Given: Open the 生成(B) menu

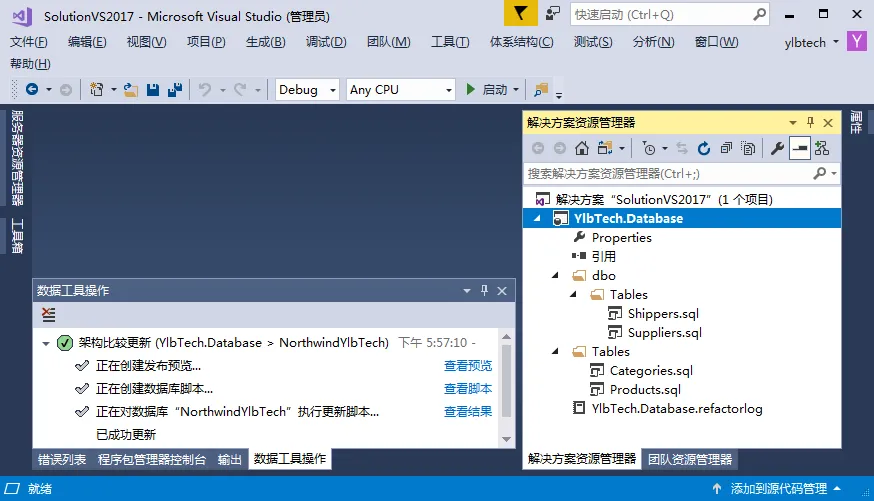Looking at the screenshot, I should click(x=265, y=42).
